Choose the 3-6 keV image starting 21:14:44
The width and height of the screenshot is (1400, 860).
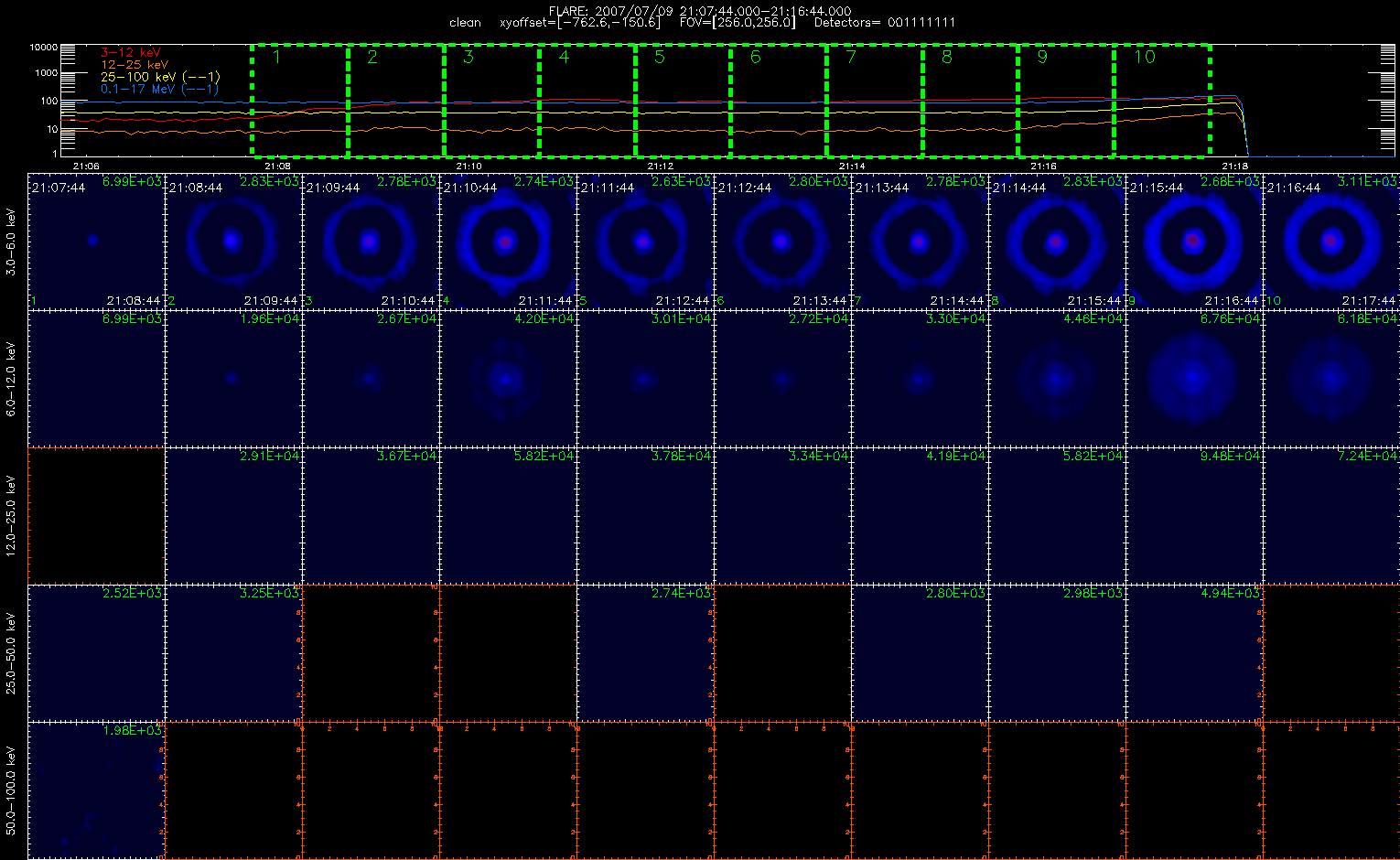coord(1057,242)
